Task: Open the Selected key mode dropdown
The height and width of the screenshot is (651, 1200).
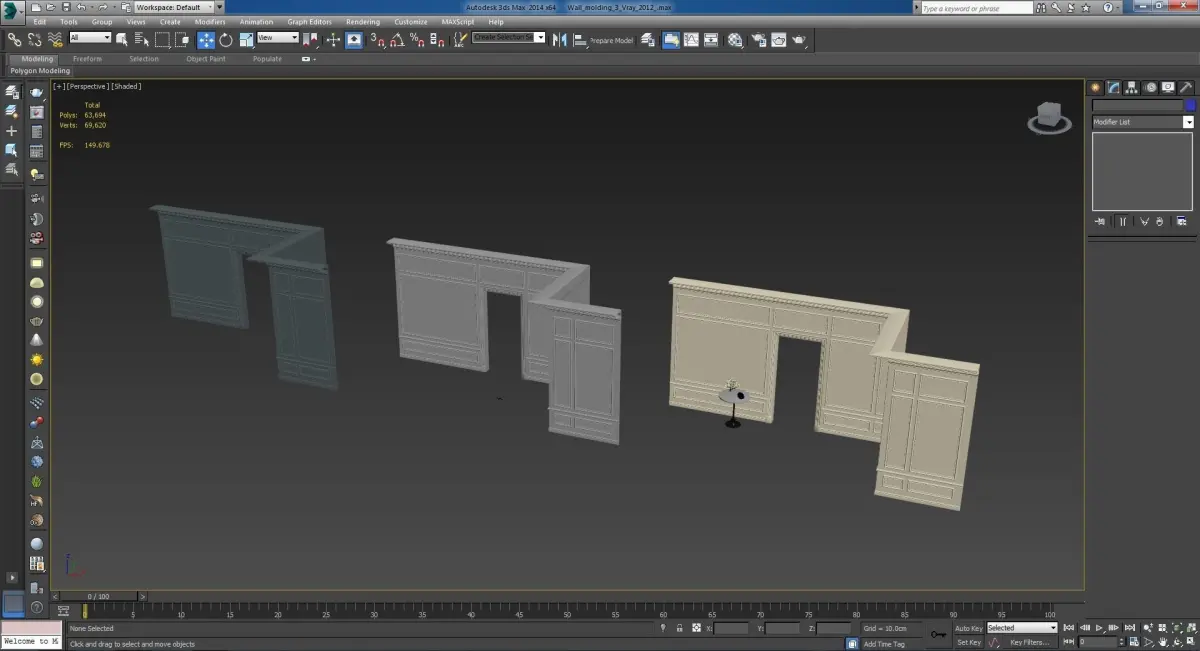Action: click(x=1022, y=628)
